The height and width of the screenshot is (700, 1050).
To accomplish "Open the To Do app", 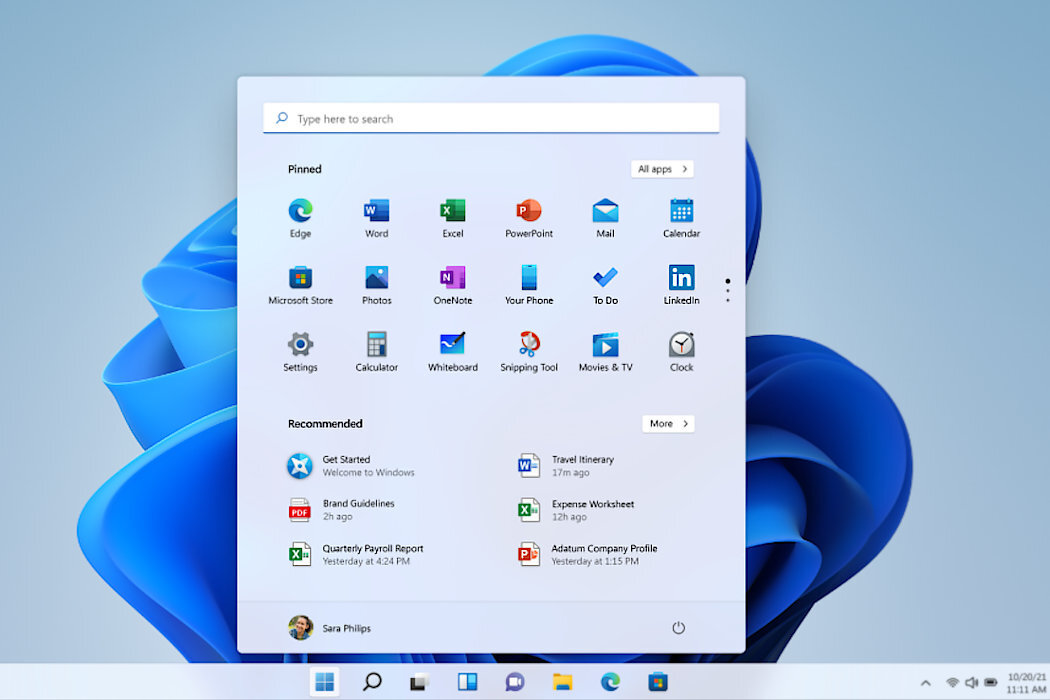I will (605, 278).
